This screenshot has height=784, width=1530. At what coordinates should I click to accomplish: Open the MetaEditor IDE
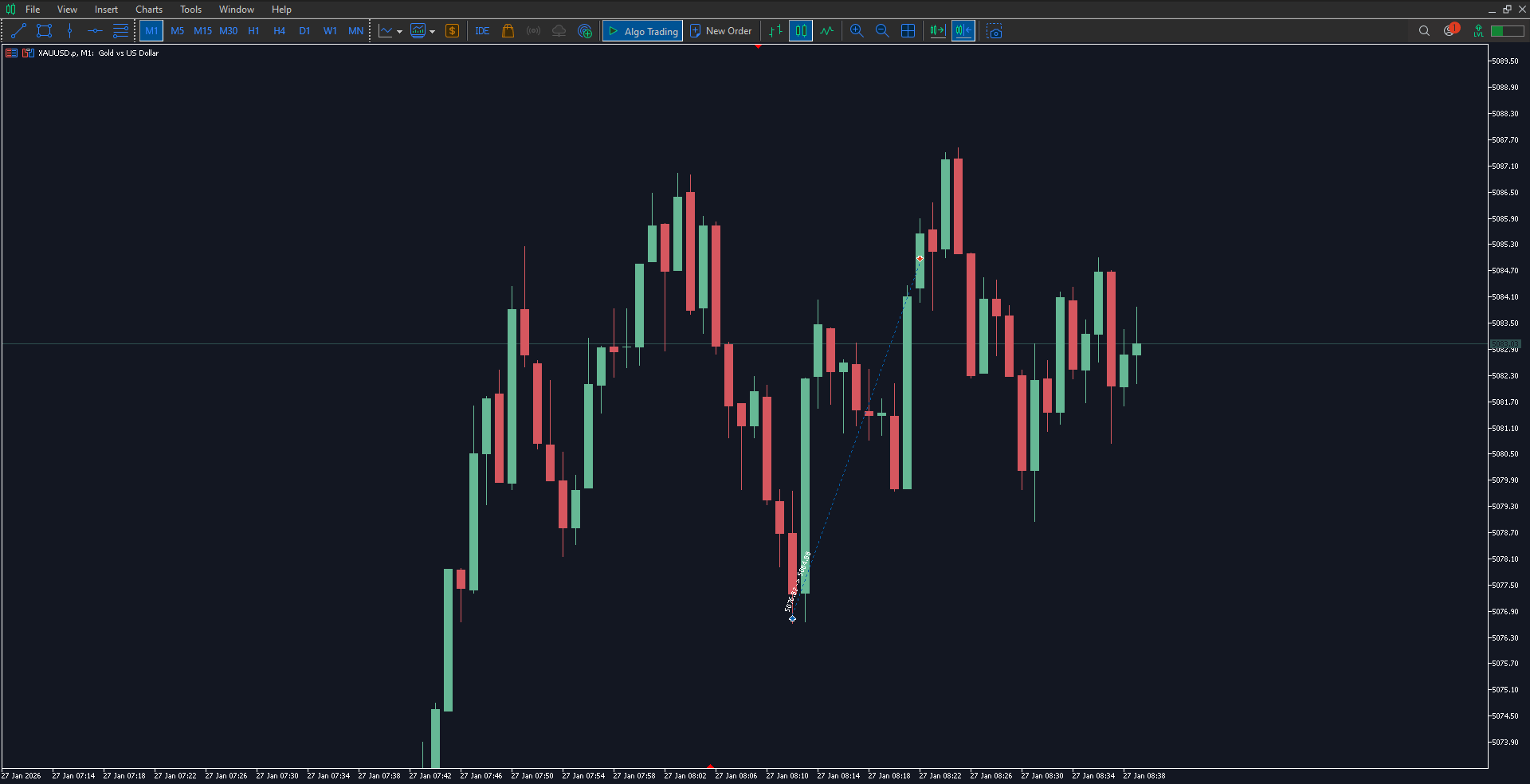482,31
